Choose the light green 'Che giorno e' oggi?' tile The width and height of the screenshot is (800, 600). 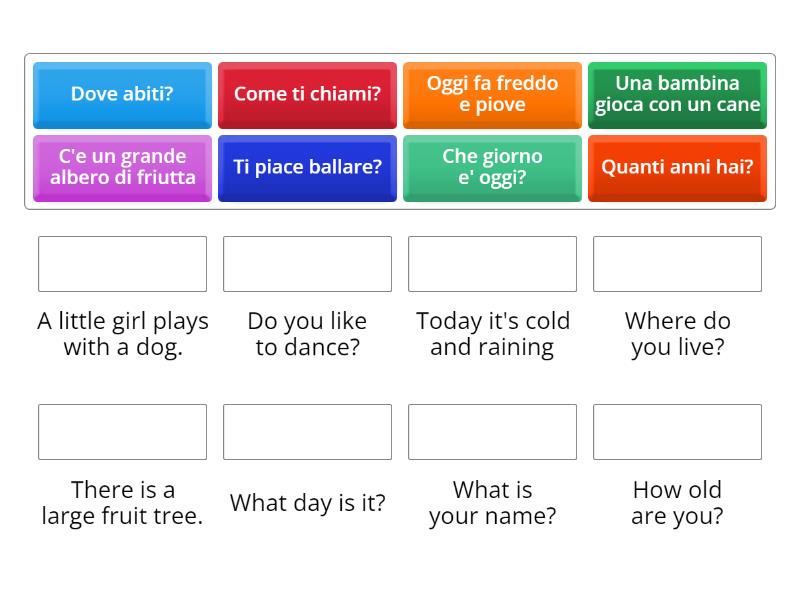tap(492, 168)
